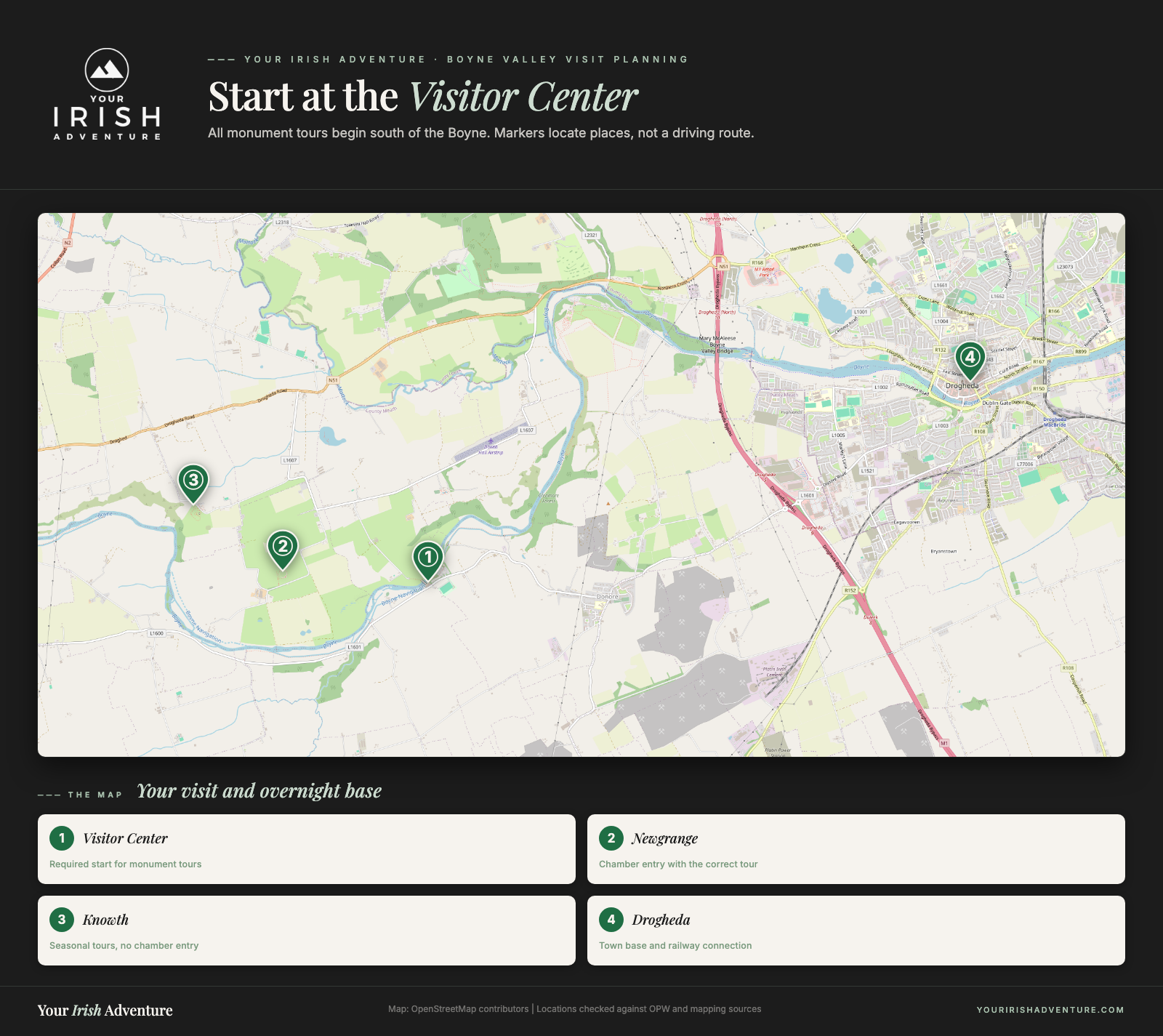
Task: Click map marker 1 for Visitor Center
Action: [428, 560]
